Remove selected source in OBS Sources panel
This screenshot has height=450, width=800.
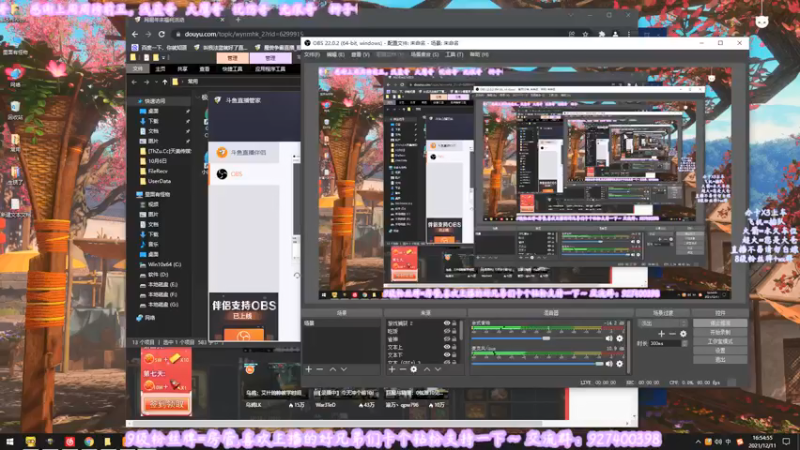click(x=403, y=369)
